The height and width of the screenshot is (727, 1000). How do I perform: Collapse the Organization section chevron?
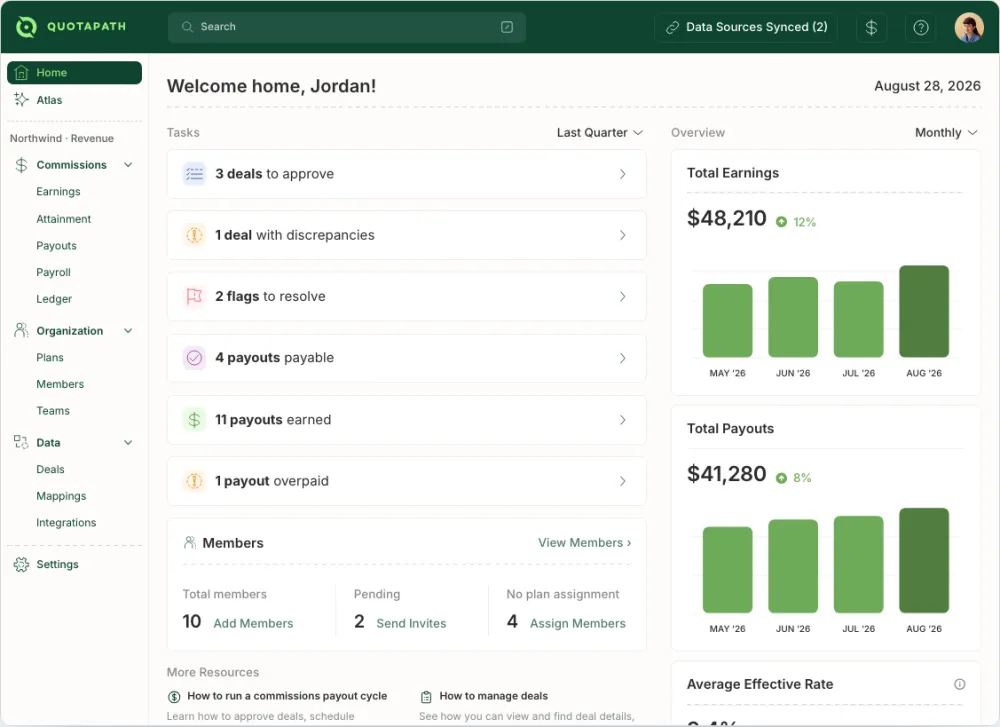128,331
